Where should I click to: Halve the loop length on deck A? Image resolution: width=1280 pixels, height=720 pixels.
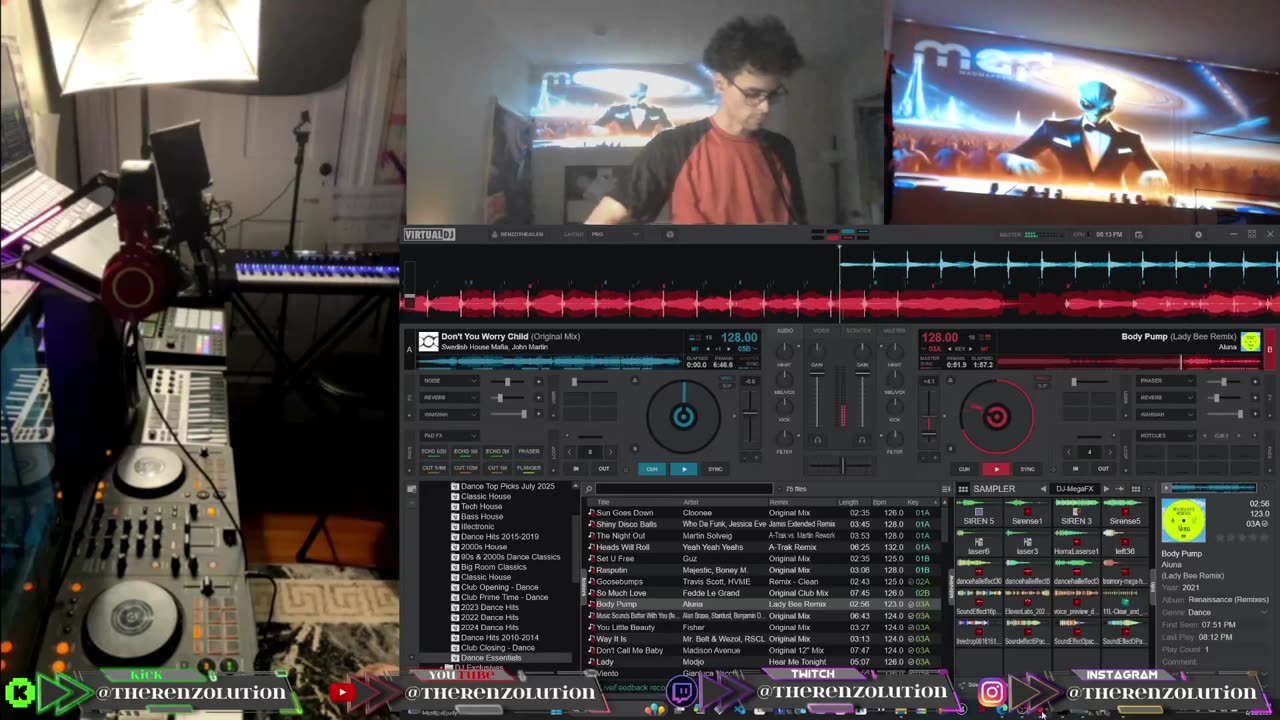tap(571, 452)
